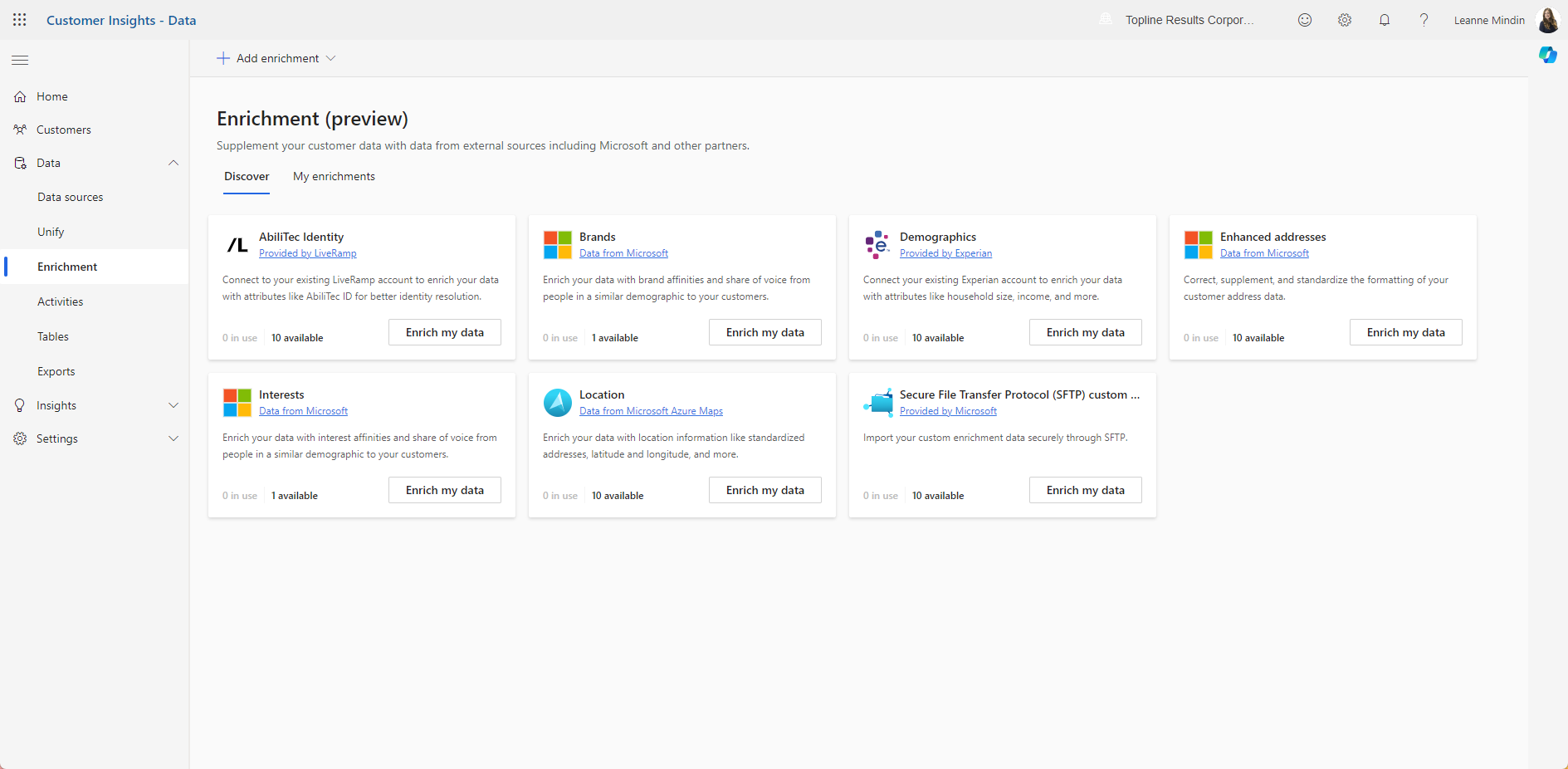
Task: Enrich my data for Interests
Action: (x=445, y=490)
